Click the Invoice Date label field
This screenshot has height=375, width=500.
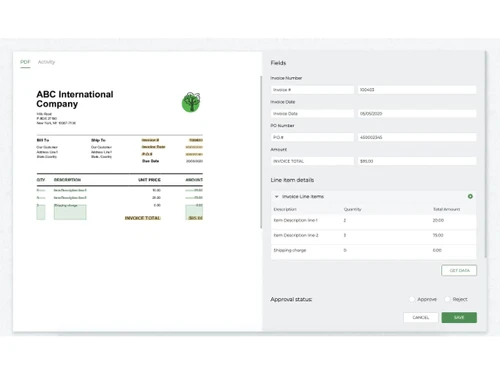(x=312, y=114)
